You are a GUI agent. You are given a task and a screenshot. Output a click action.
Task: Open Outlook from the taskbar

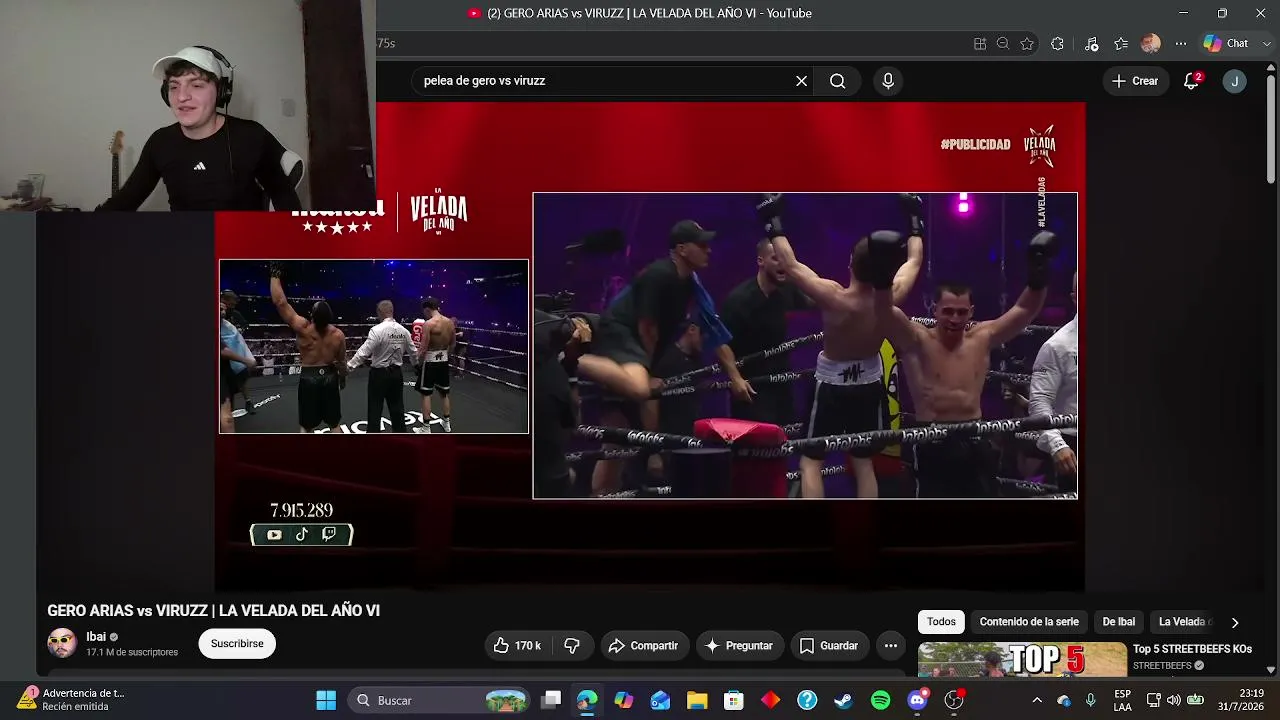660,700
